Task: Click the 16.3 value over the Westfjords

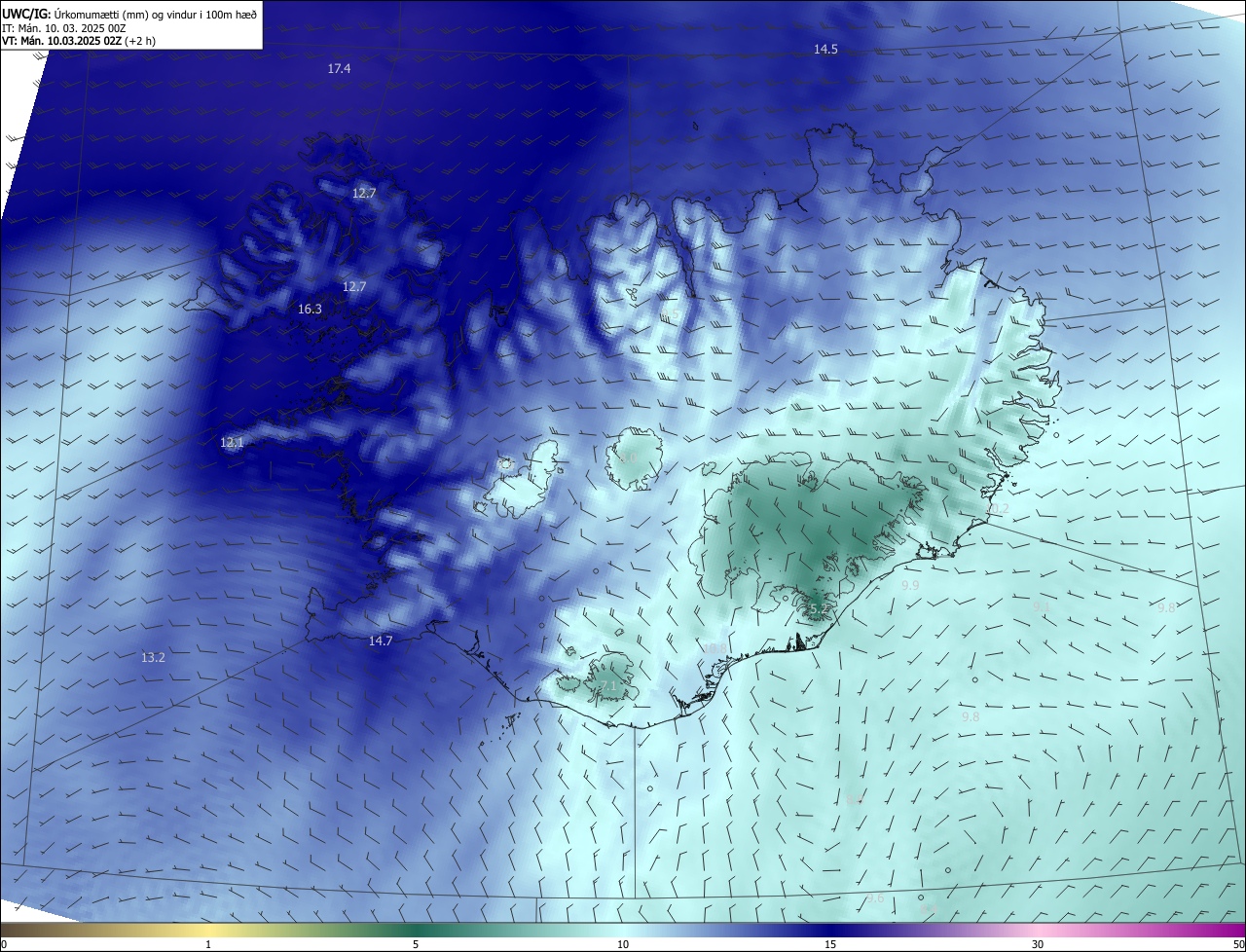Action: [310, 309]
